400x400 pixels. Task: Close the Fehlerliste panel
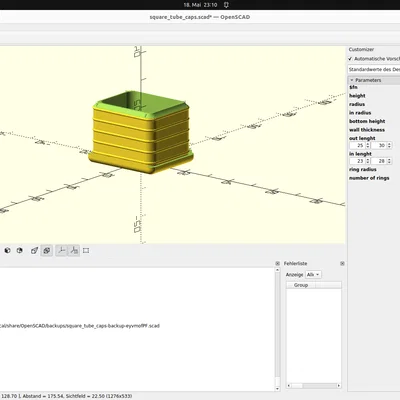point(342,263)
